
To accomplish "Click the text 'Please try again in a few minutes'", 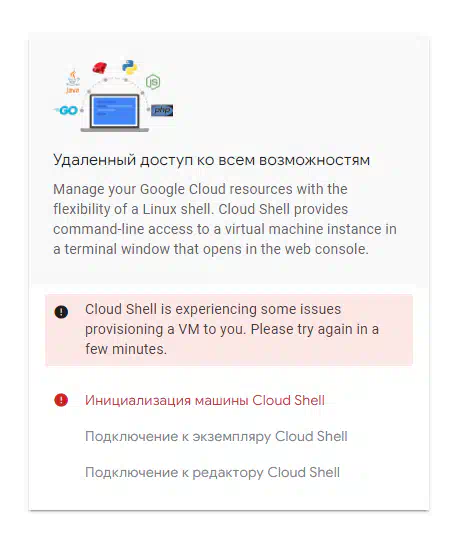I will point(232,339).
